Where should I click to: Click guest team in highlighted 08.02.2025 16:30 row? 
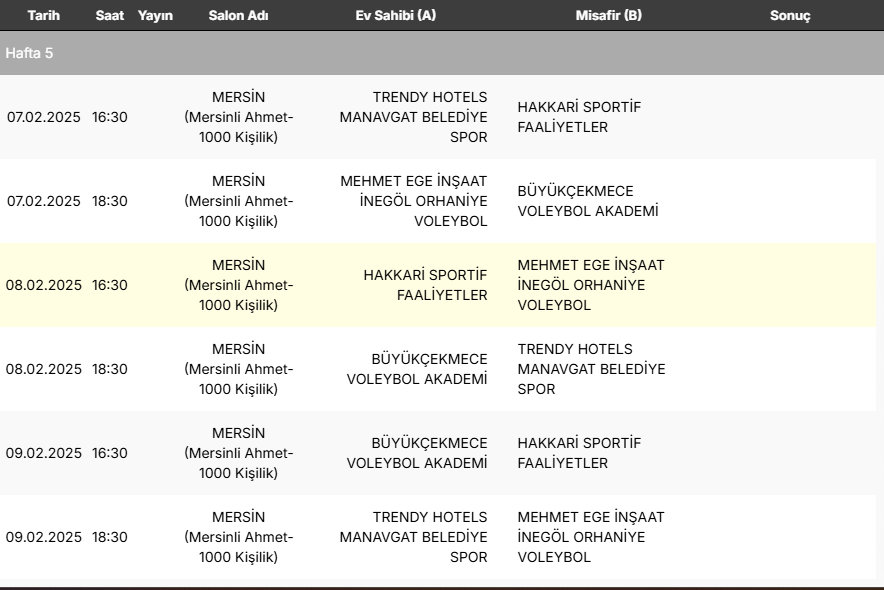[x=591, y=285]
